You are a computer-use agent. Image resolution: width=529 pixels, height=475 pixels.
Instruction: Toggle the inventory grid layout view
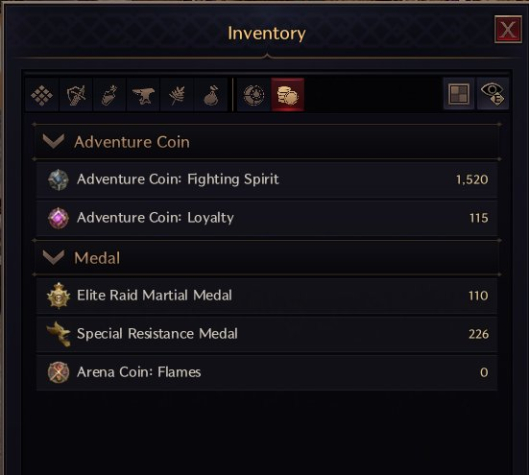tap(459, 93)
